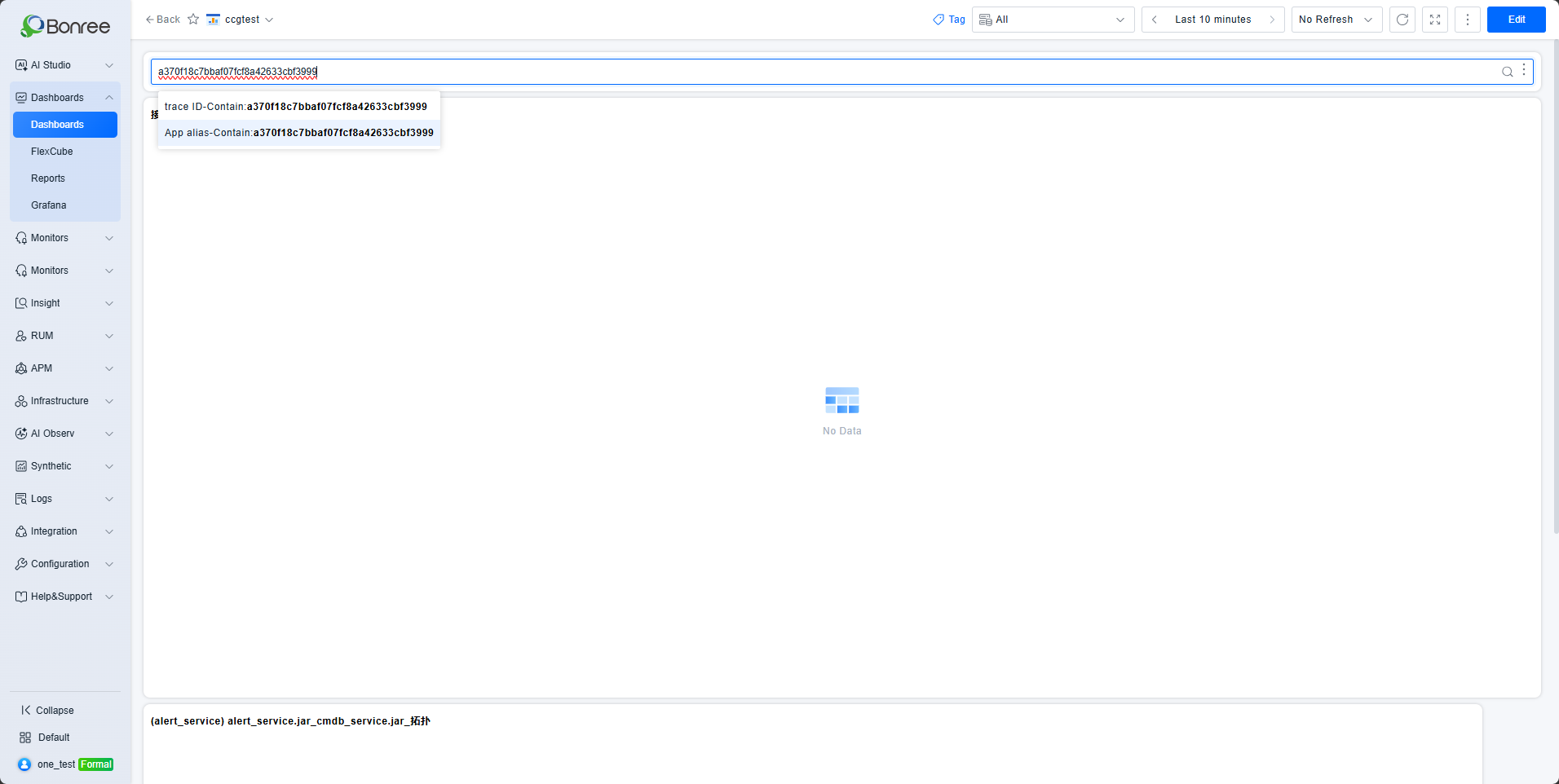Screen dimensions: 1559x784
Task: Click the refresh dashboard icon
Action: tap(1402, 20)
